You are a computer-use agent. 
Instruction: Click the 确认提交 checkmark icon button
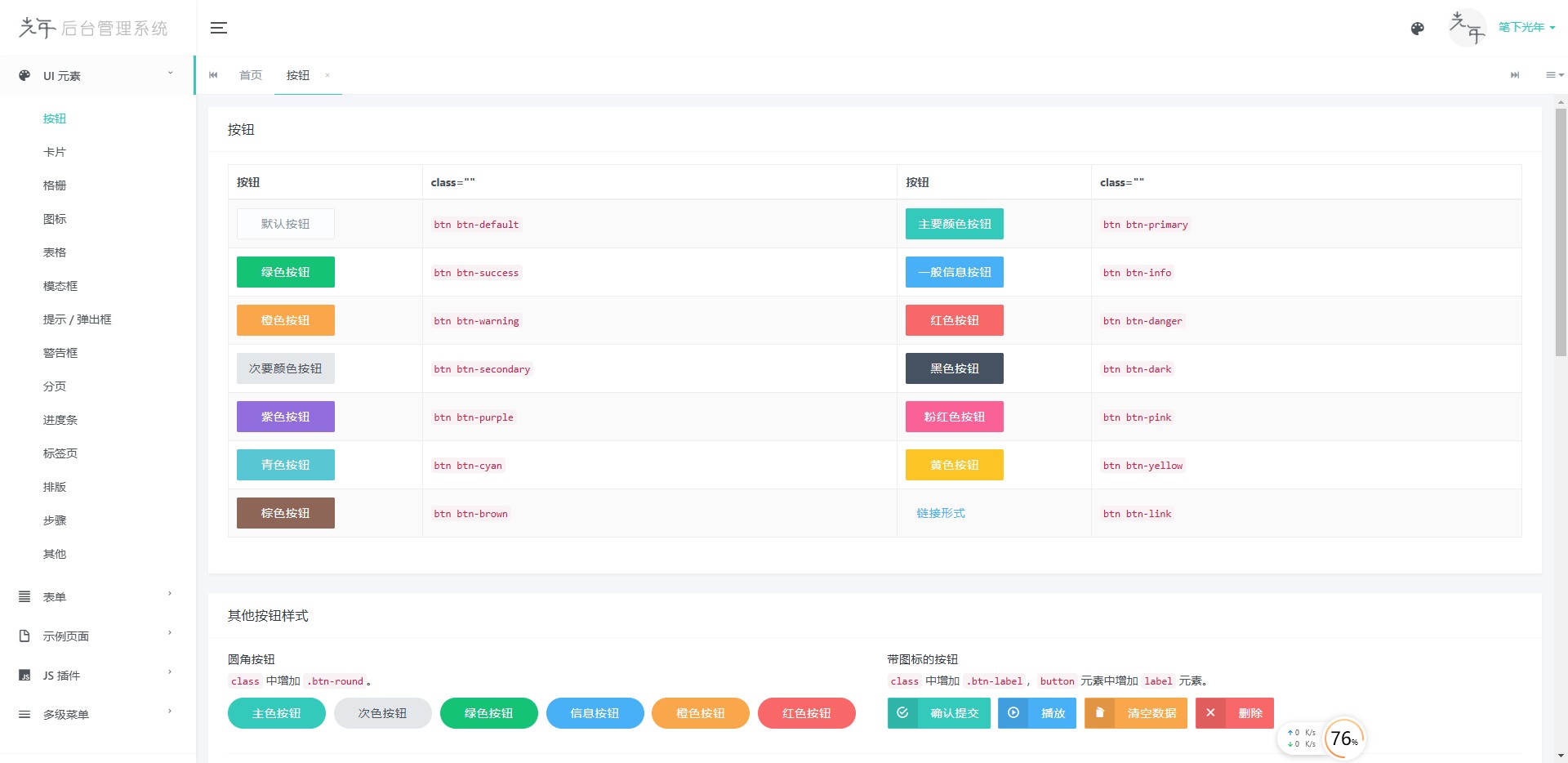pyautogui.click(x=939, y=713)
